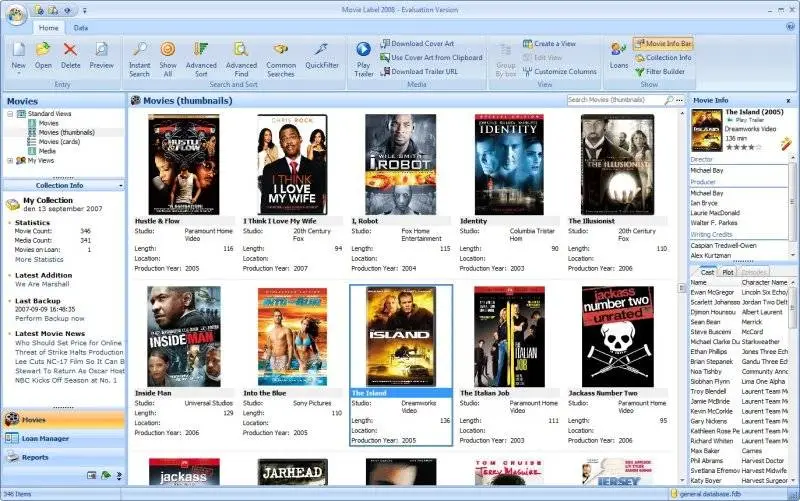This screenshot has width=800, height=501.
Task: Open news Threat of Strike Halts Production
Action: click(69, 352)
